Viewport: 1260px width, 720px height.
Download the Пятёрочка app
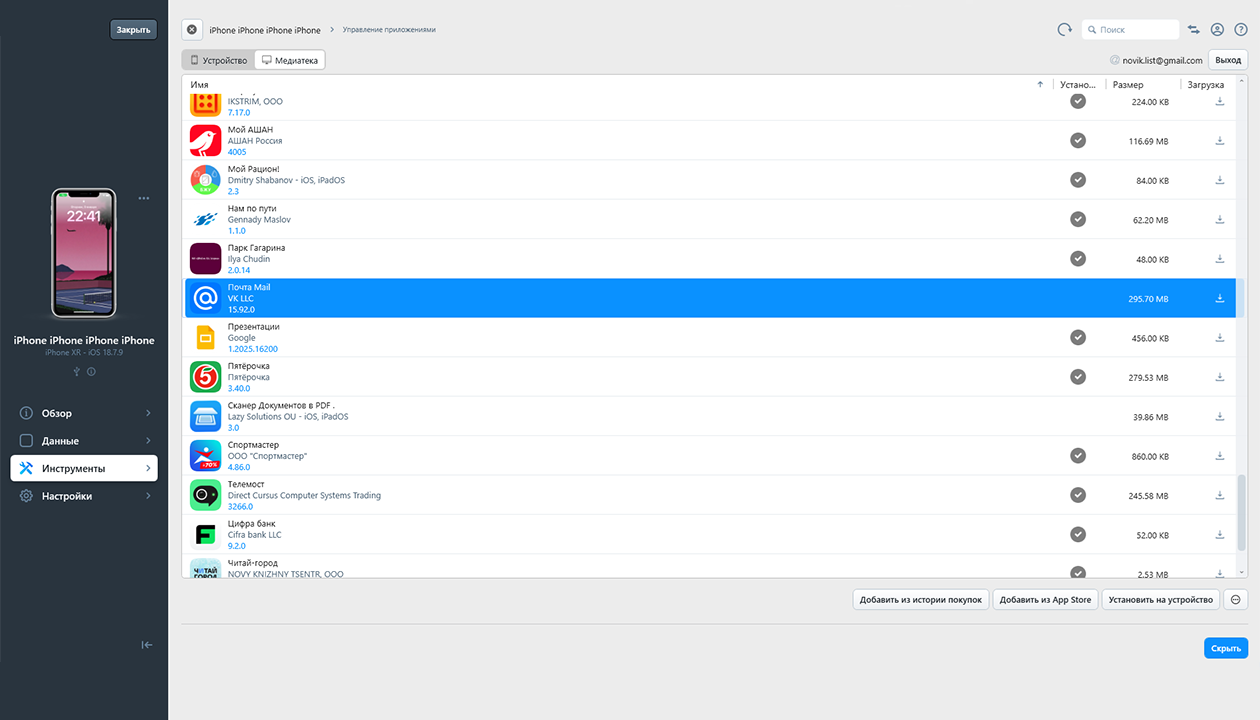(x=1220, y=377)
